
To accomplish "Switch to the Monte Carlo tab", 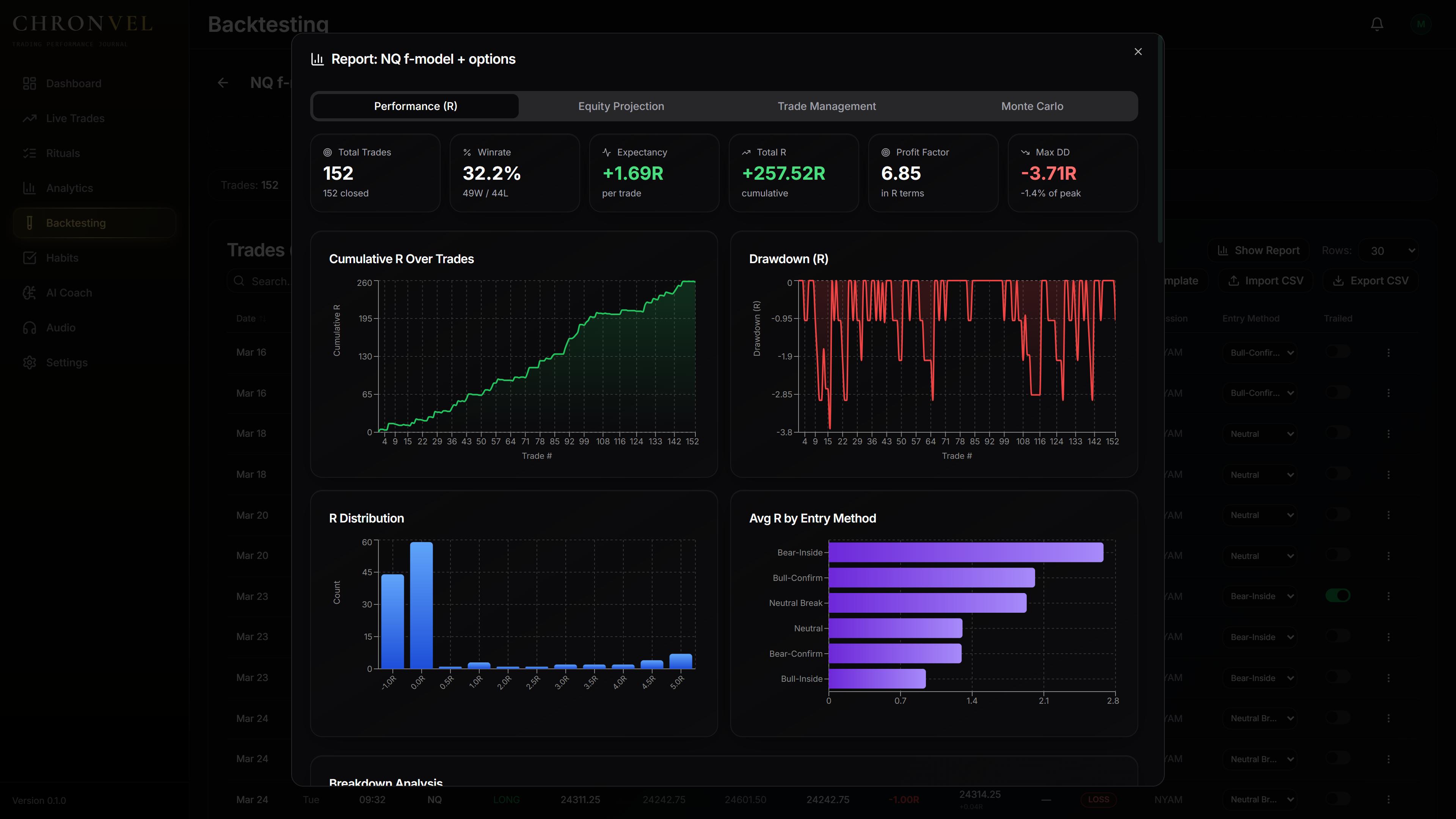I will [1032, 106].
